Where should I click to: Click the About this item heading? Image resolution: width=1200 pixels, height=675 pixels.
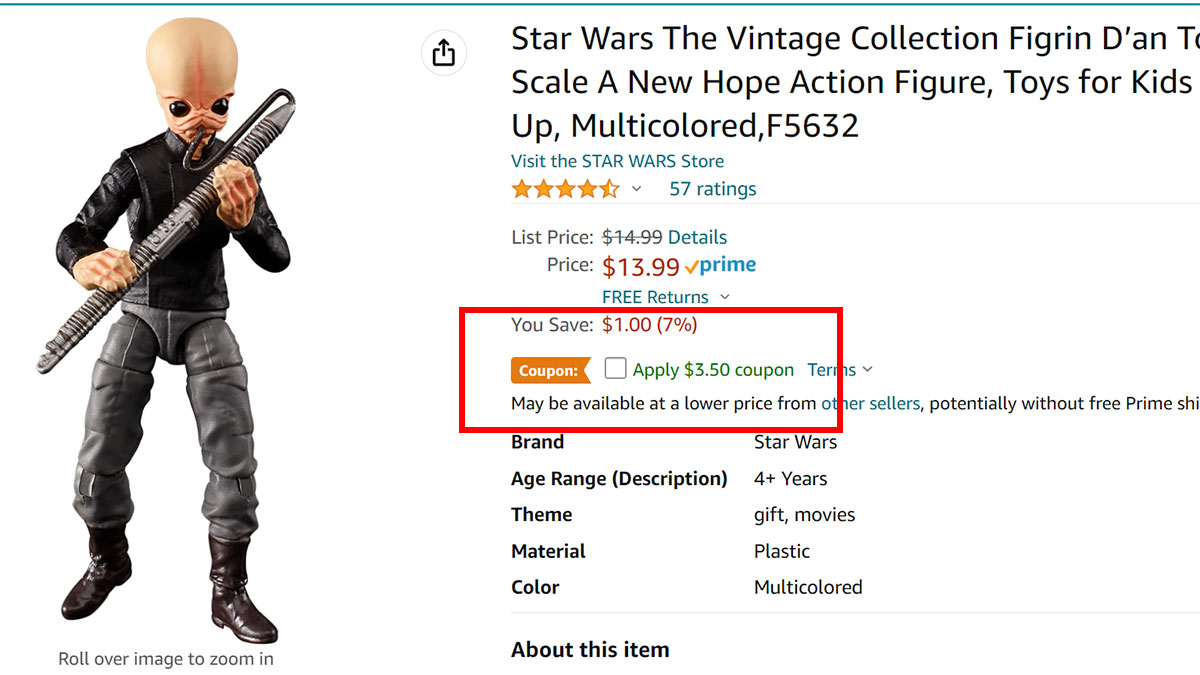(x=589, y=650)
